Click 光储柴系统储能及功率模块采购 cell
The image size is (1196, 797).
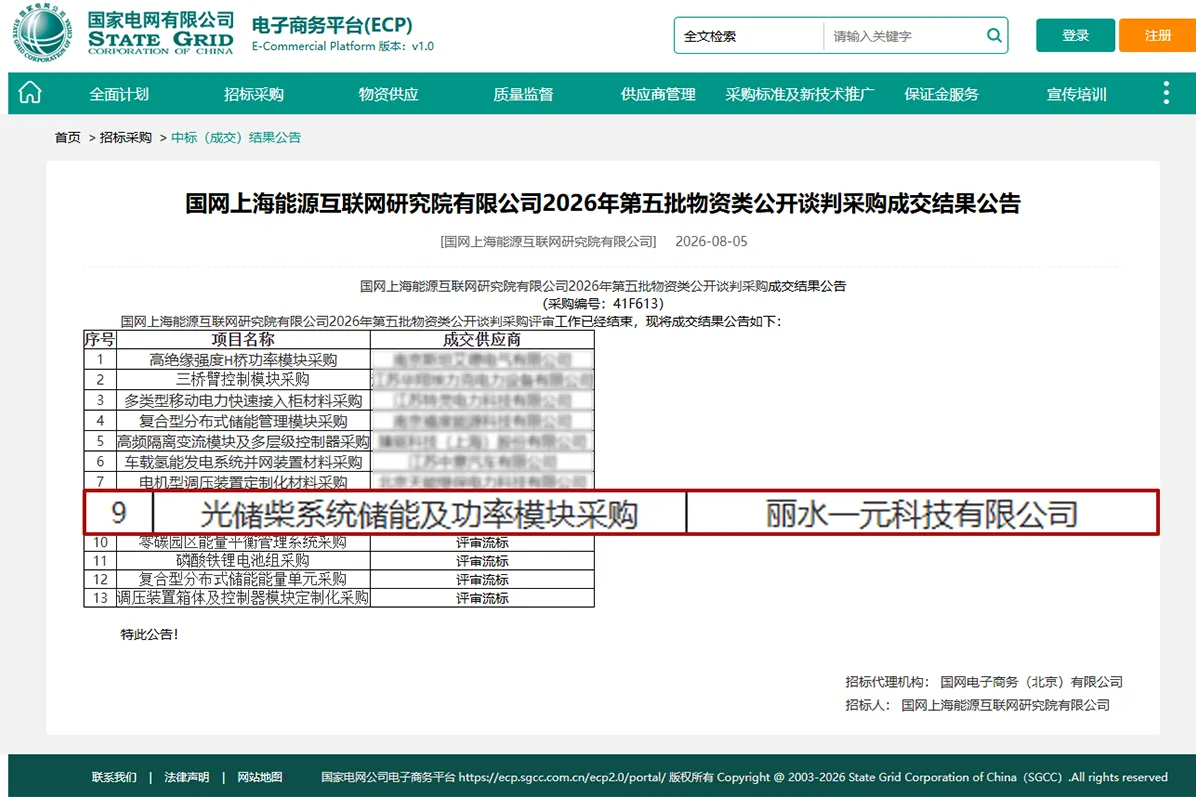[419, 513]
